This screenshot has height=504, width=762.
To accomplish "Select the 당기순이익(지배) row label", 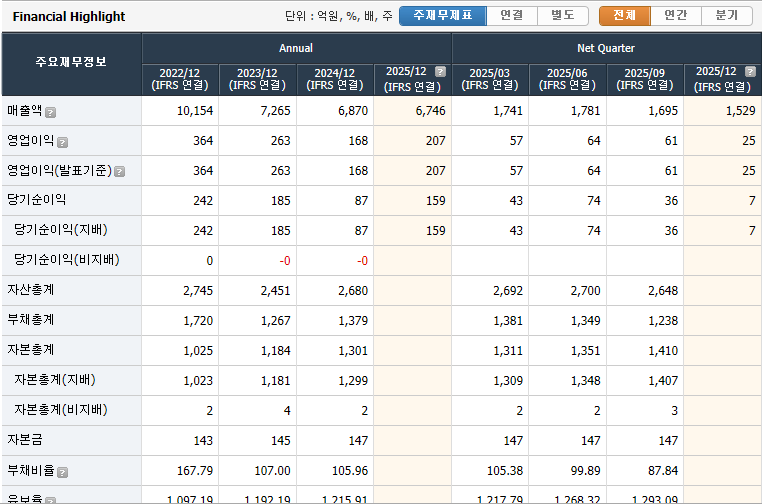I will point(61,230).
